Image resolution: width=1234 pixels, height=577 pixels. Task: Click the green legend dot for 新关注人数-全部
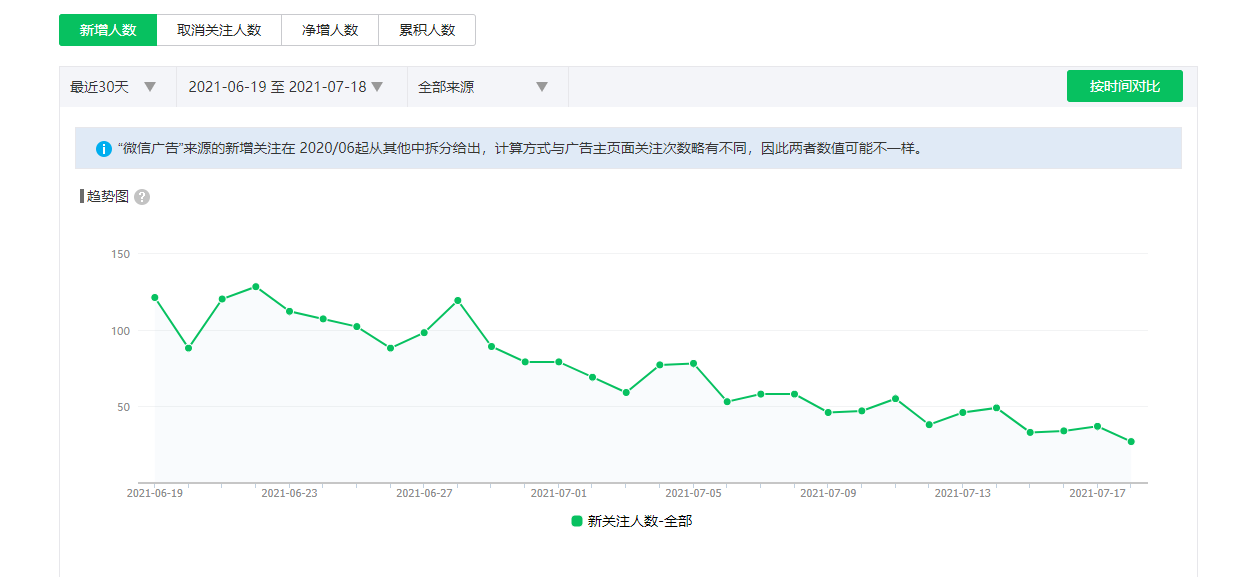[x=577, y=521]
